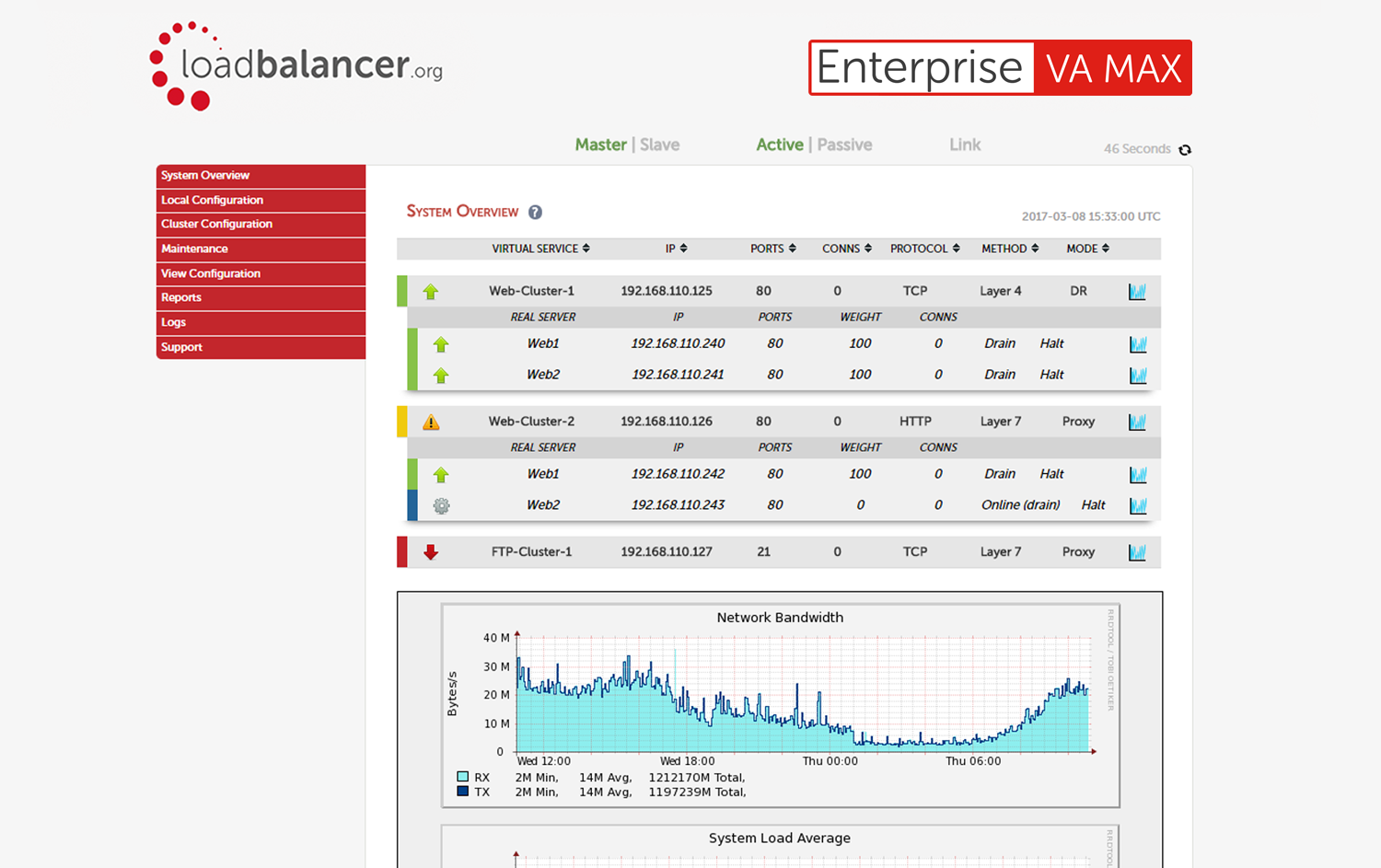The height and width of the screenshot is (868, 1381).
Task: Switch to the Slave view
Action: (660, 145)
